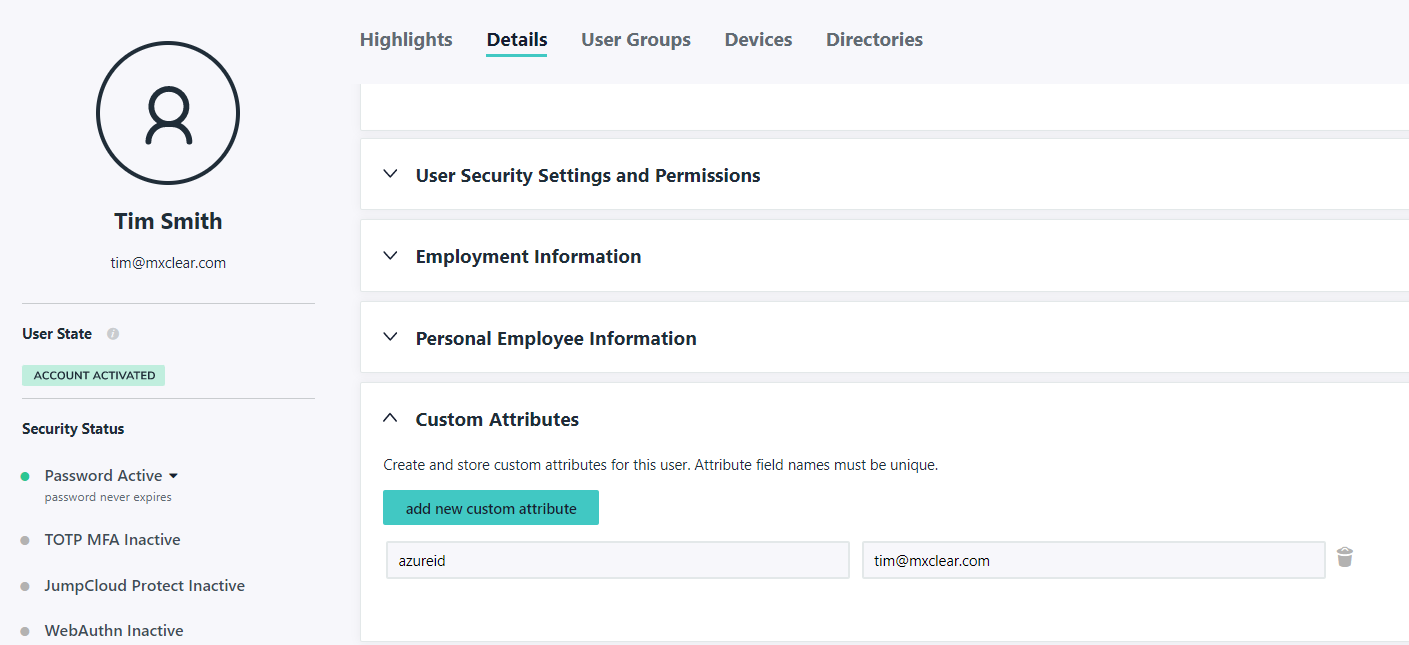Click the JumpCloud Protect Inactive status
This screenshot has height=645, width=1409.
coord(145,586)
